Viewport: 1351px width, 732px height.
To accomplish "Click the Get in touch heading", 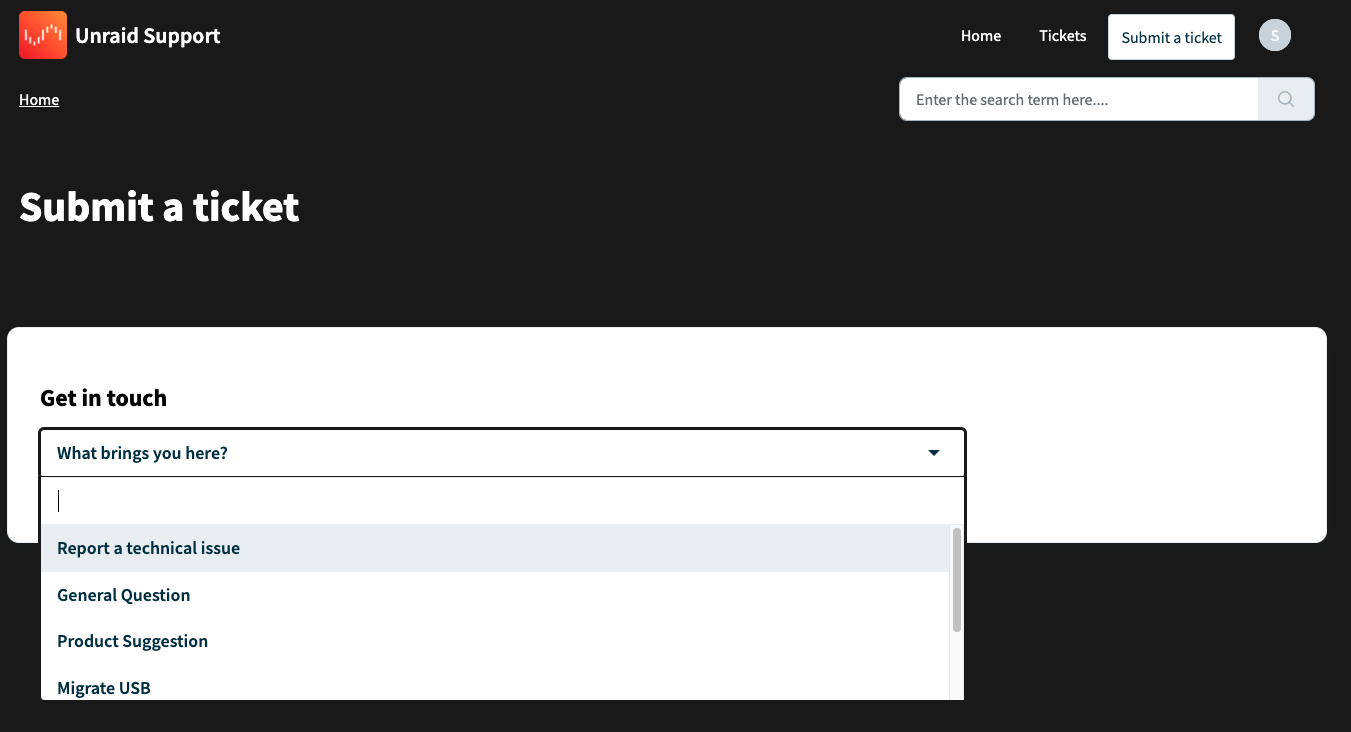I will click(x=103, y=398).
